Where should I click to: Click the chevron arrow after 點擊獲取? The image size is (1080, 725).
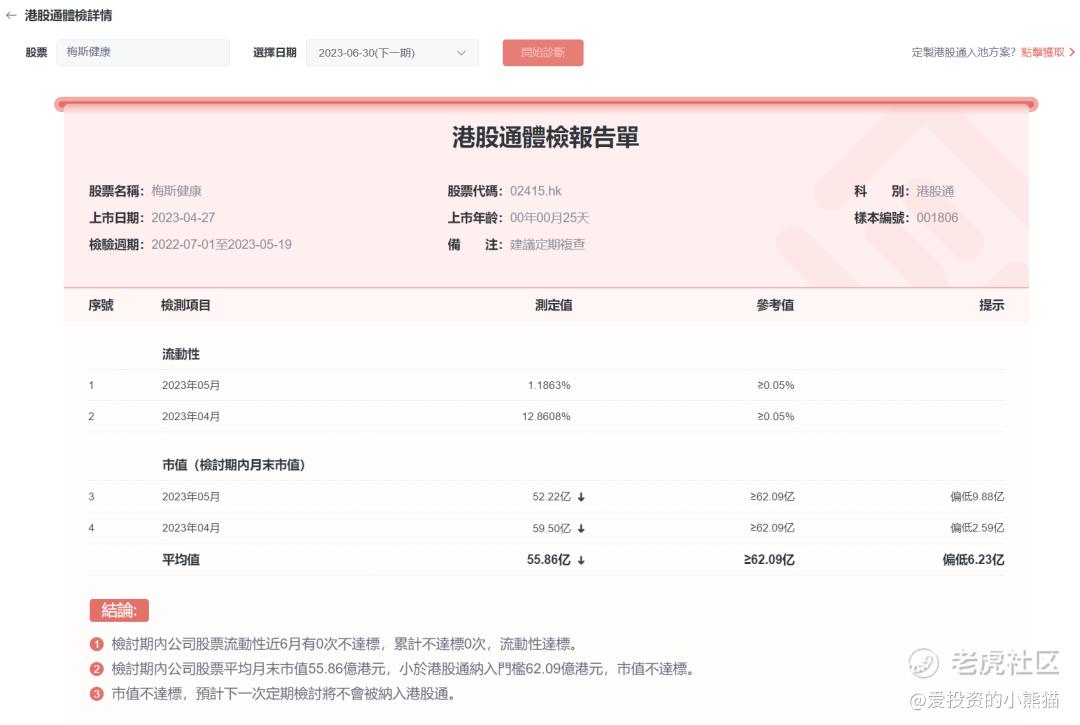coord(1072,52)
